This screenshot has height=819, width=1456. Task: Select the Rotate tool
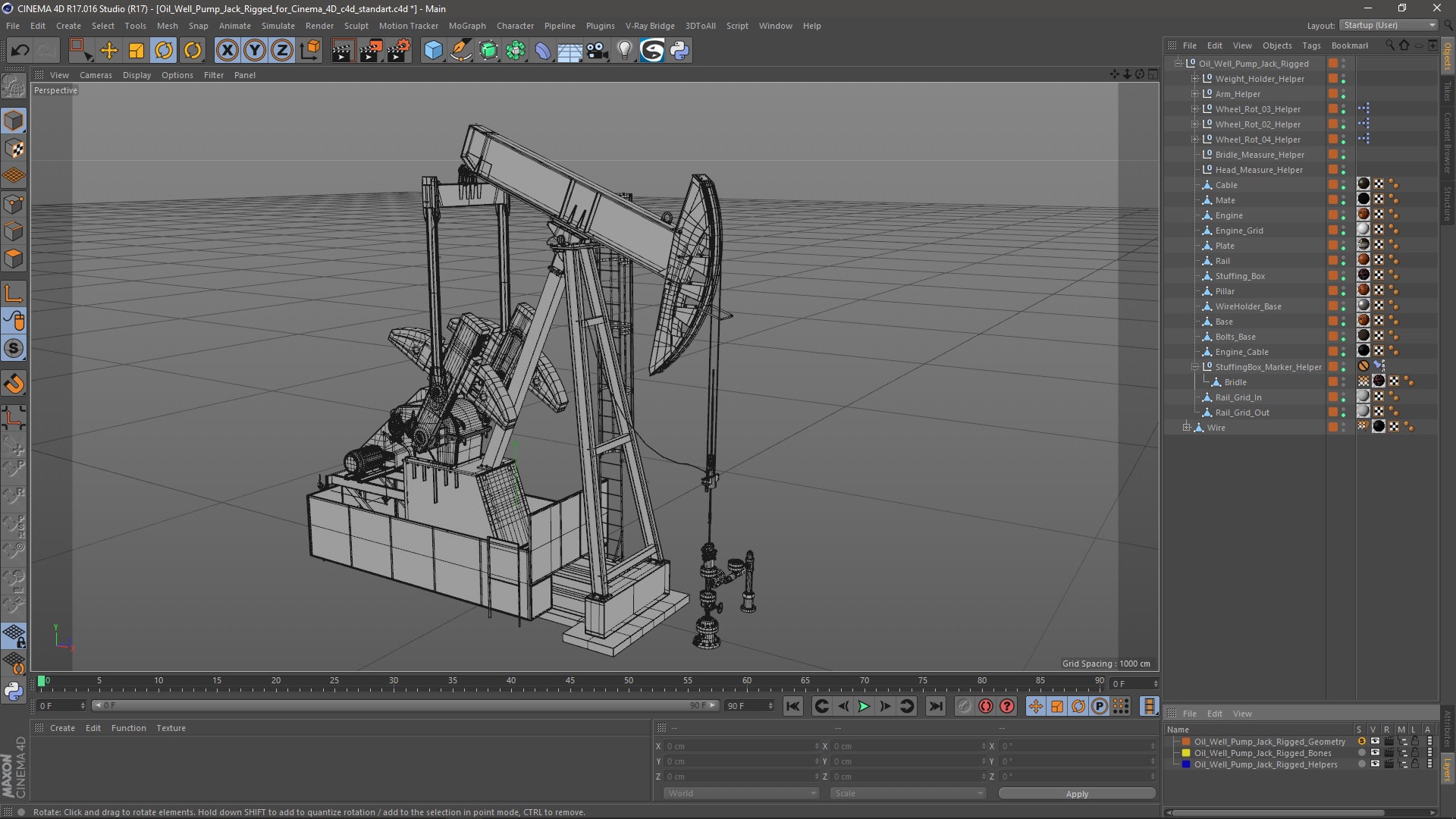click(164, 51)
